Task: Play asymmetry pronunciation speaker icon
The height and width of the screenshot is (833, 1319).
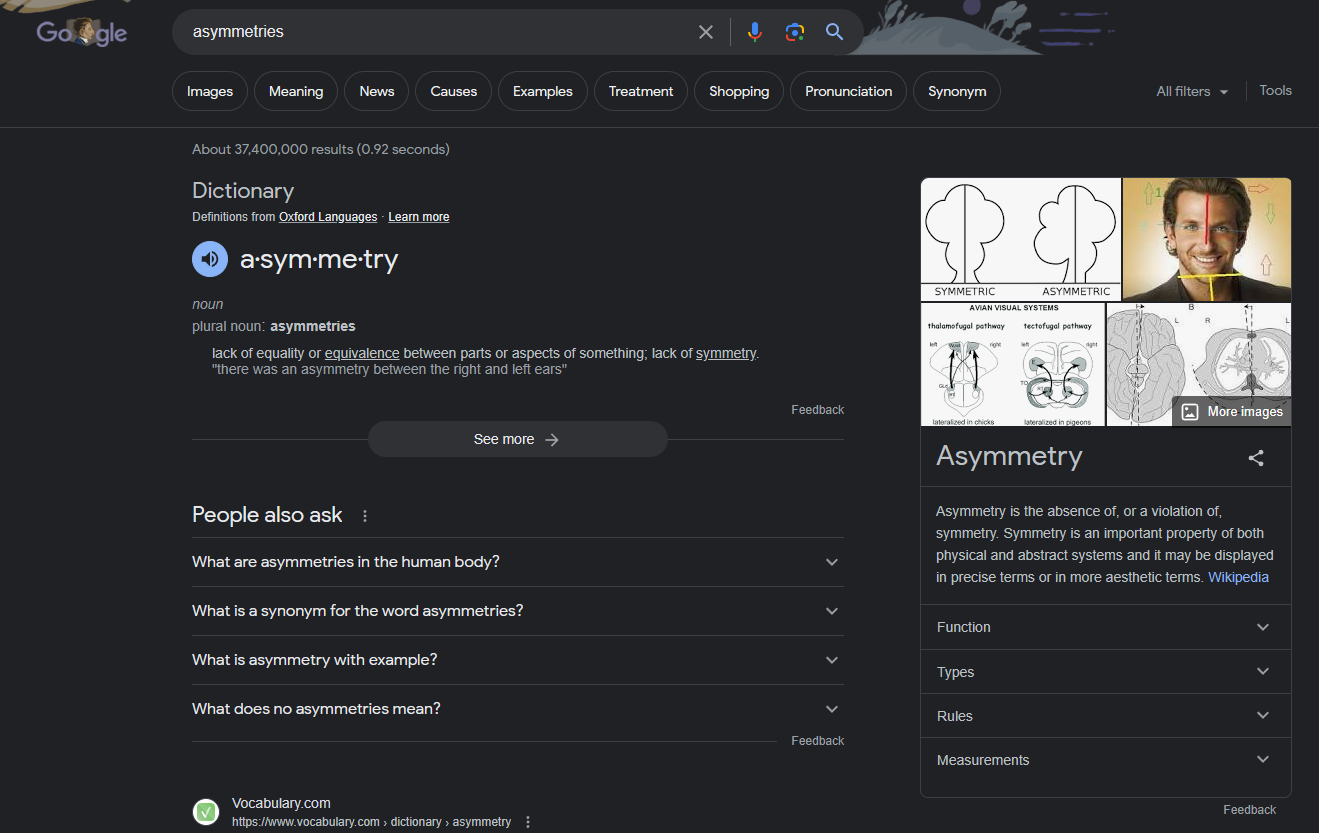Action: tap(210, 260)
